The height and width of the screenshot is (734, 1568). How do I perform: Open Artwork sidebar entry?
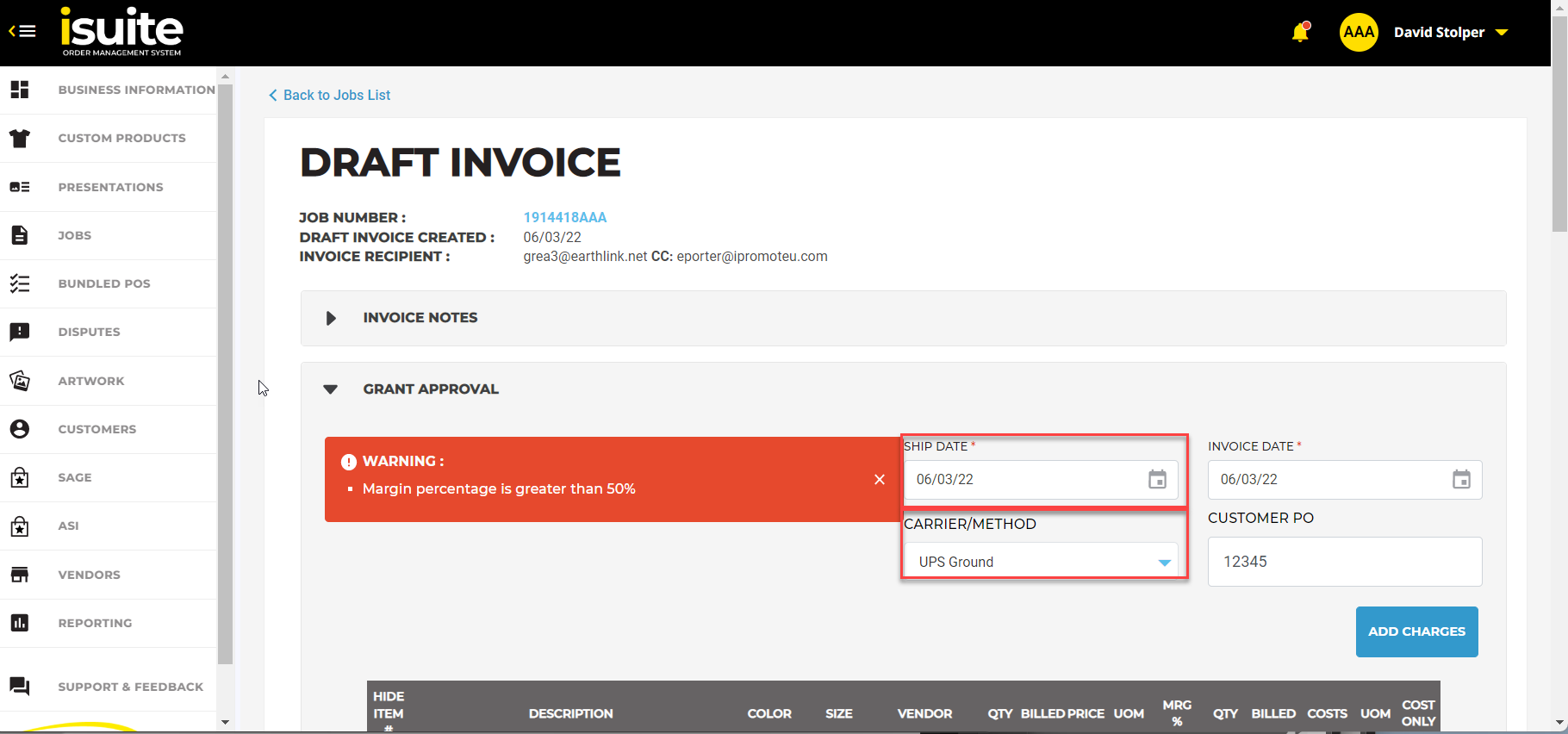(91, 381)
